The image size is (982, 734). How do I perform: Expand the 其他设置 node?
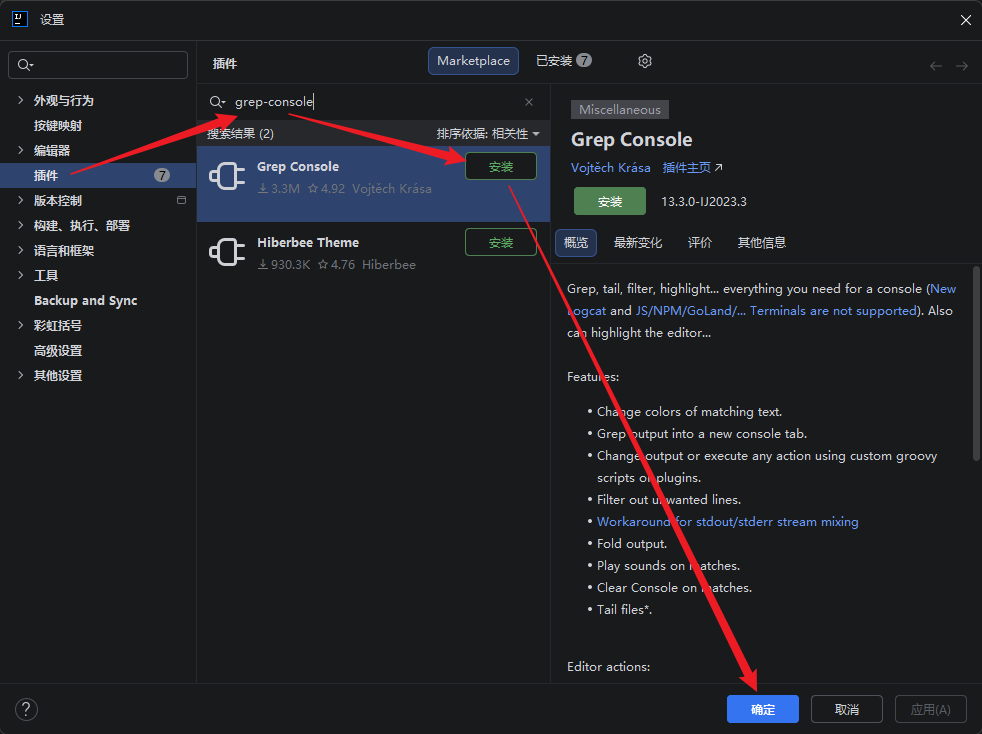21,375
